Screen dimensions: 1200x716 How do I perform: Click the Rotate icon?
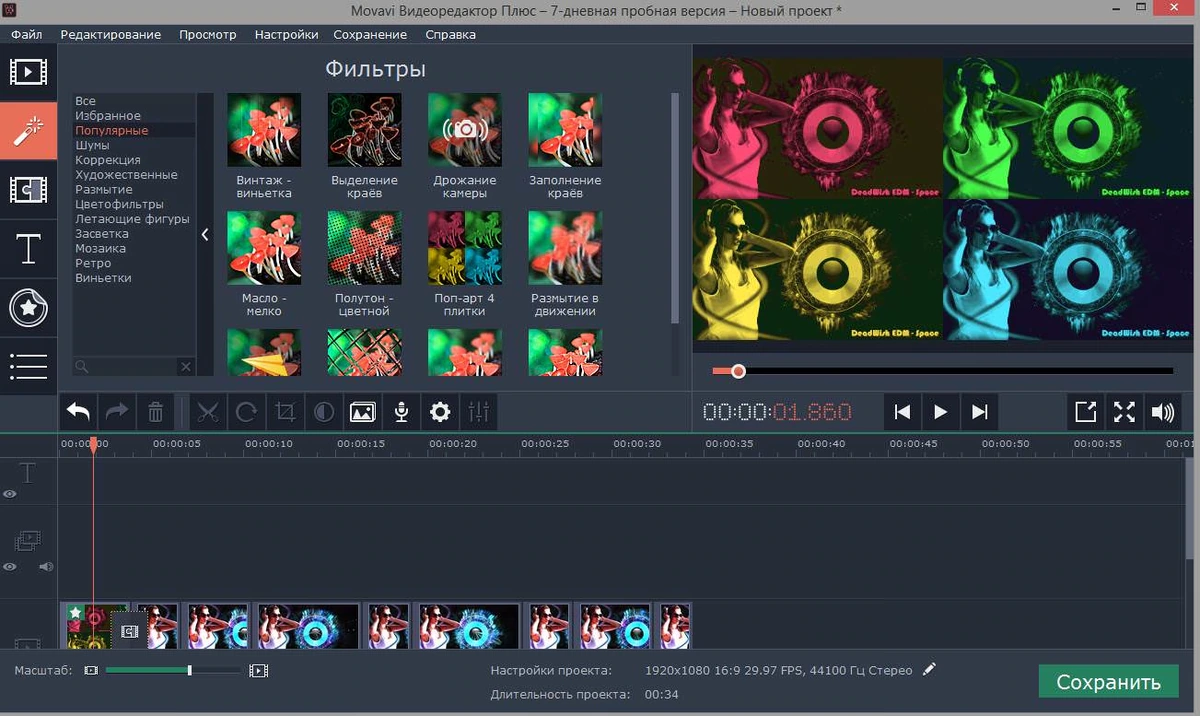click(x=246, y=411)
